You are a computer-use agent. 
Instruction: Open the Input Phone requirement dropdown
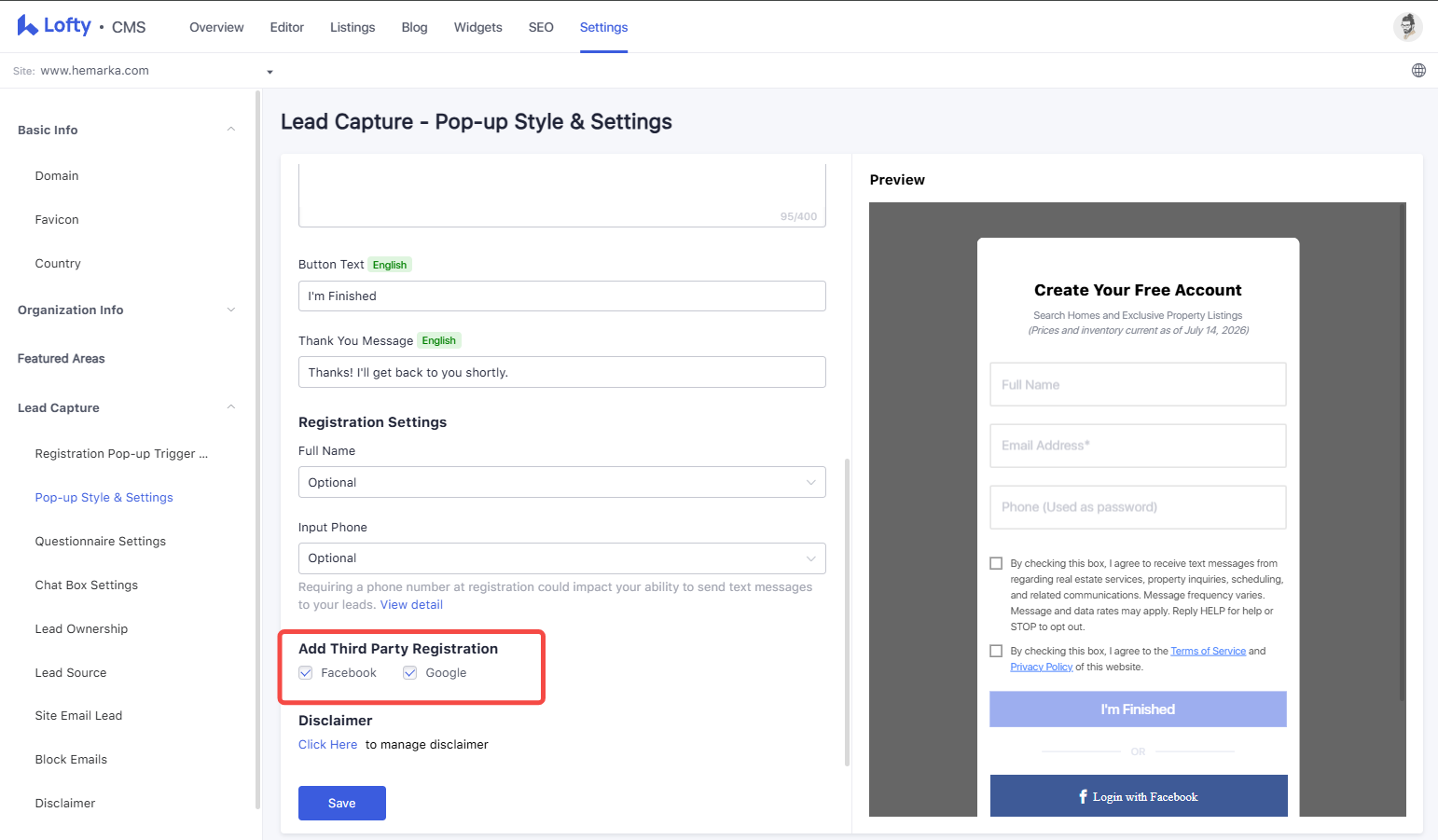(x=561, y=558)
